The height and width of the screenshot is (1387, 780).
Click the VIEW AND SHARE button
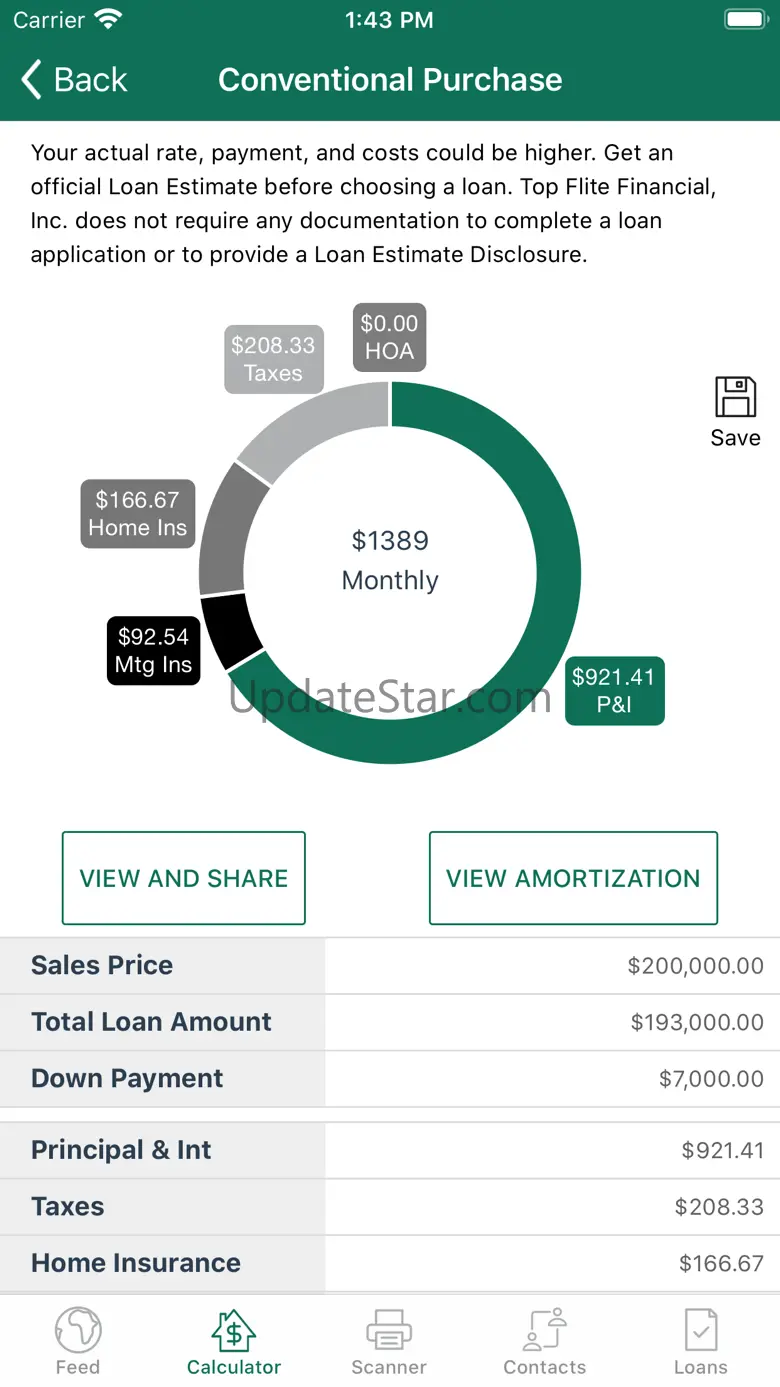click(x=184, y=878)
